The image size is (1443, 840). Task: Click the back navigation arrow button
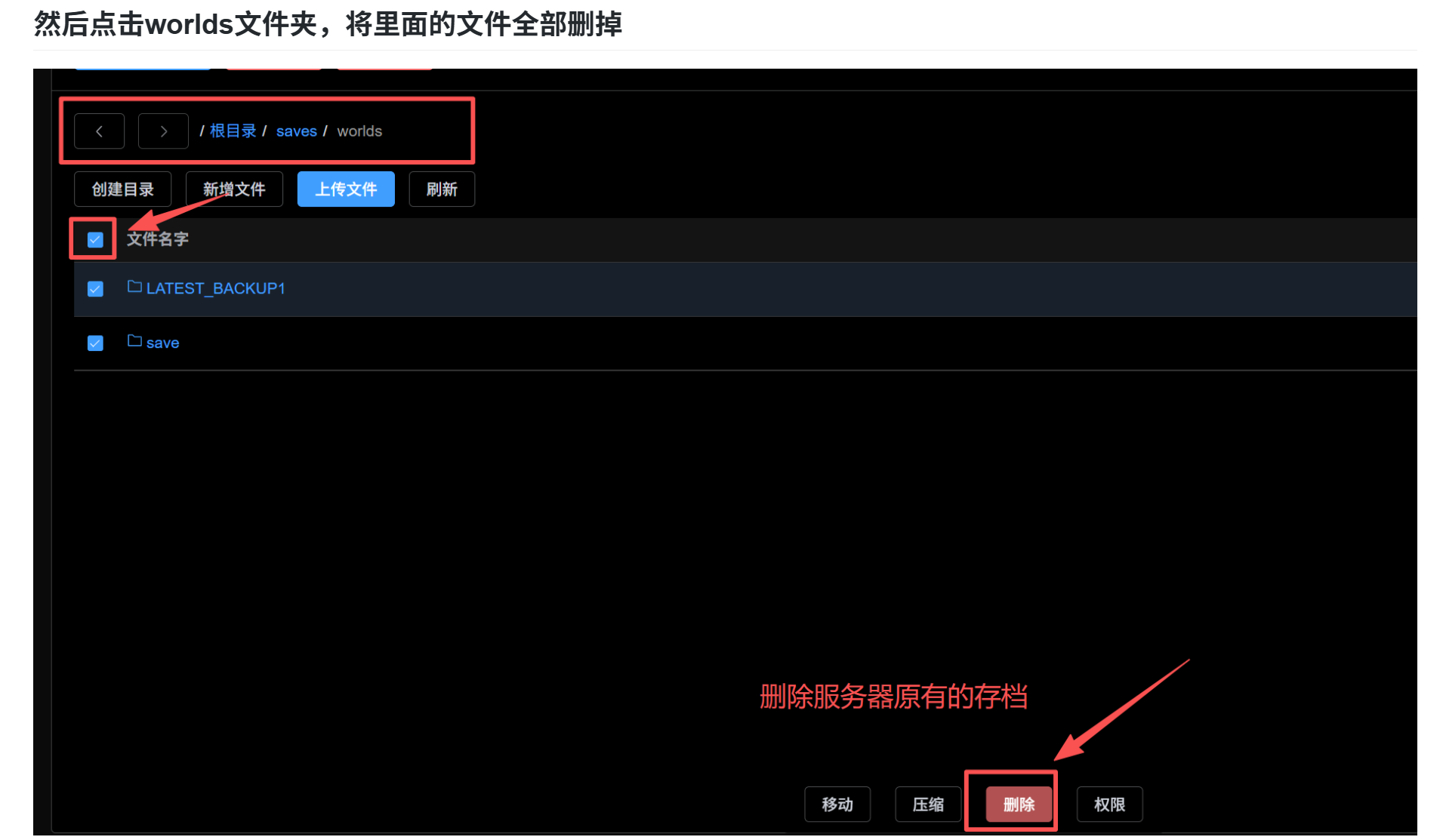coord(99,131)
